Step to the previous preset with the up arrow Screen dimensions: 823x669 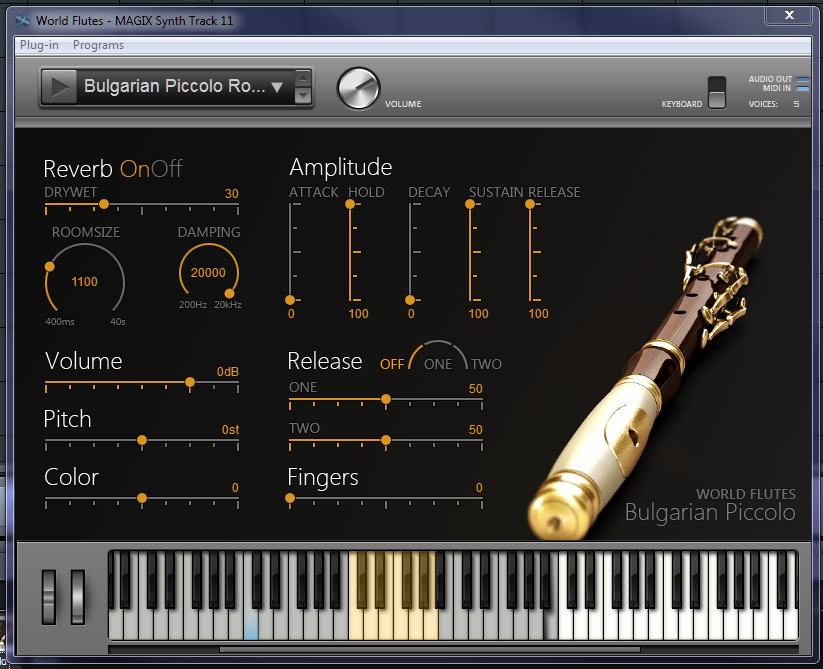click(303, 78)
